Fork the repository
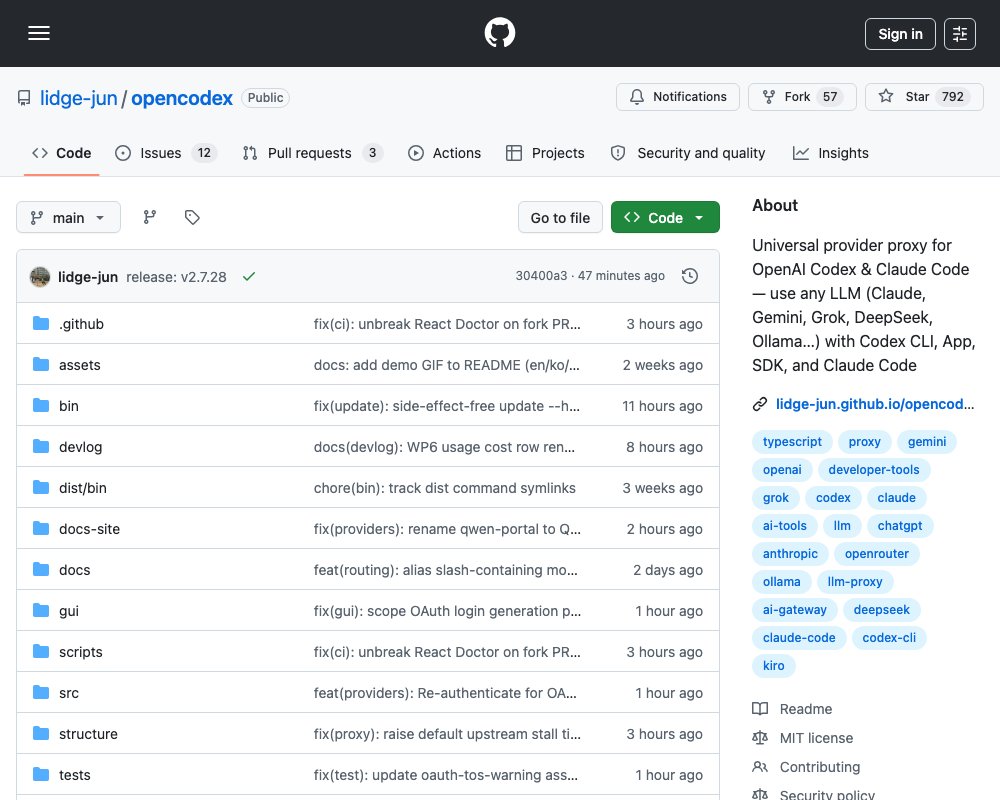The image size is (1000, 800). (802, 97)
